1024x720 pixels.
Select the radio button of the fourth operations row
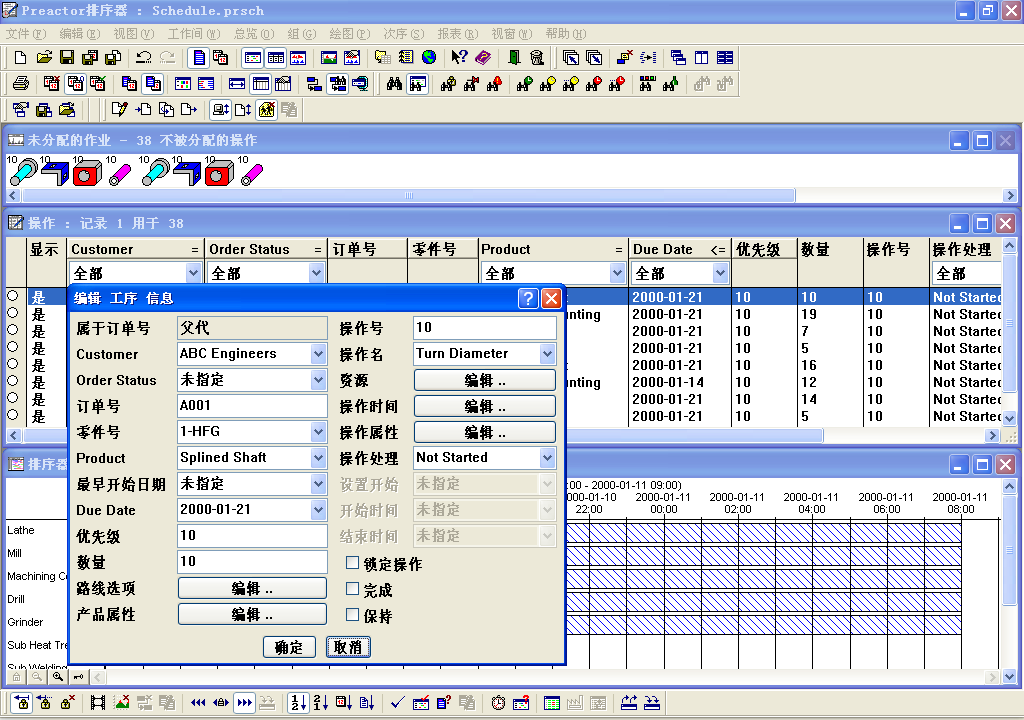[12, 346]
